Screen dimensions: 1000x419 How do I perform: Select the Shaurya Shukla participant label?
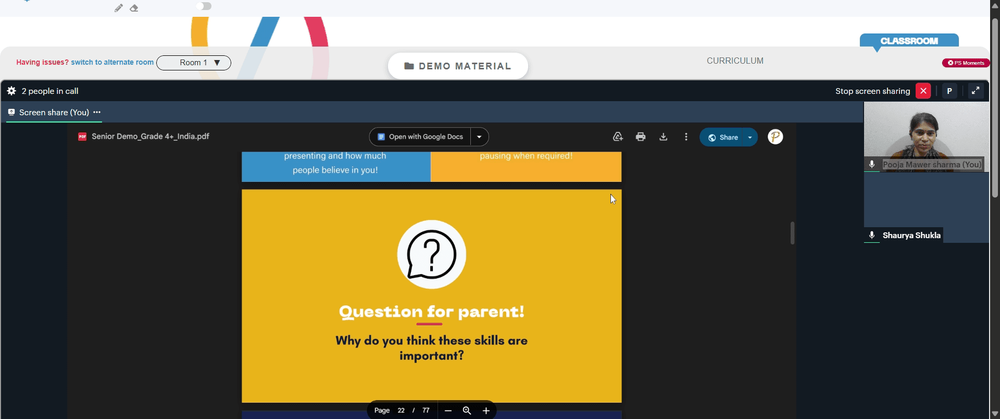click(911, 235)
